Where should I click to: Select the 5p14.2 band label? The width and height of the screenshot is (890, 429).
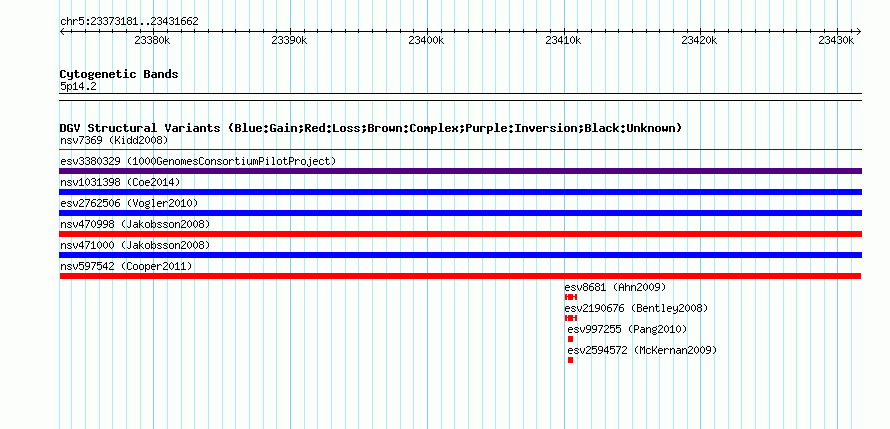tap(78, 86)
